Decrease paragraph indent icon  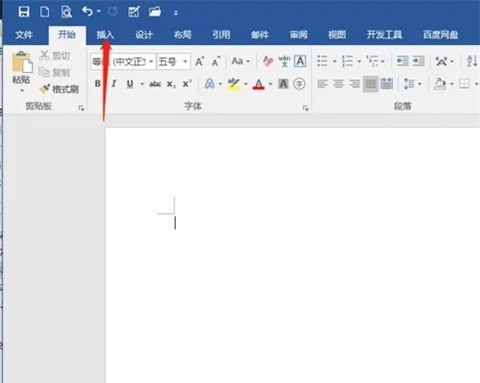point(402,61)
